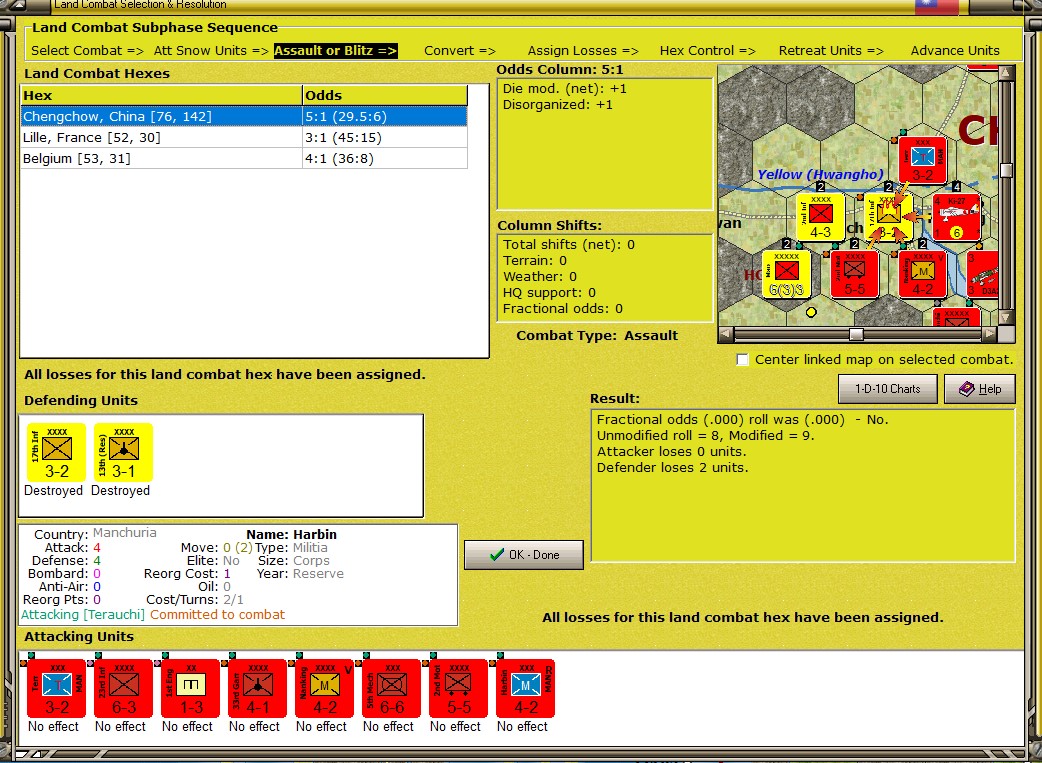Click the Attacking [Terauchi] status text

tap(83, 615)
